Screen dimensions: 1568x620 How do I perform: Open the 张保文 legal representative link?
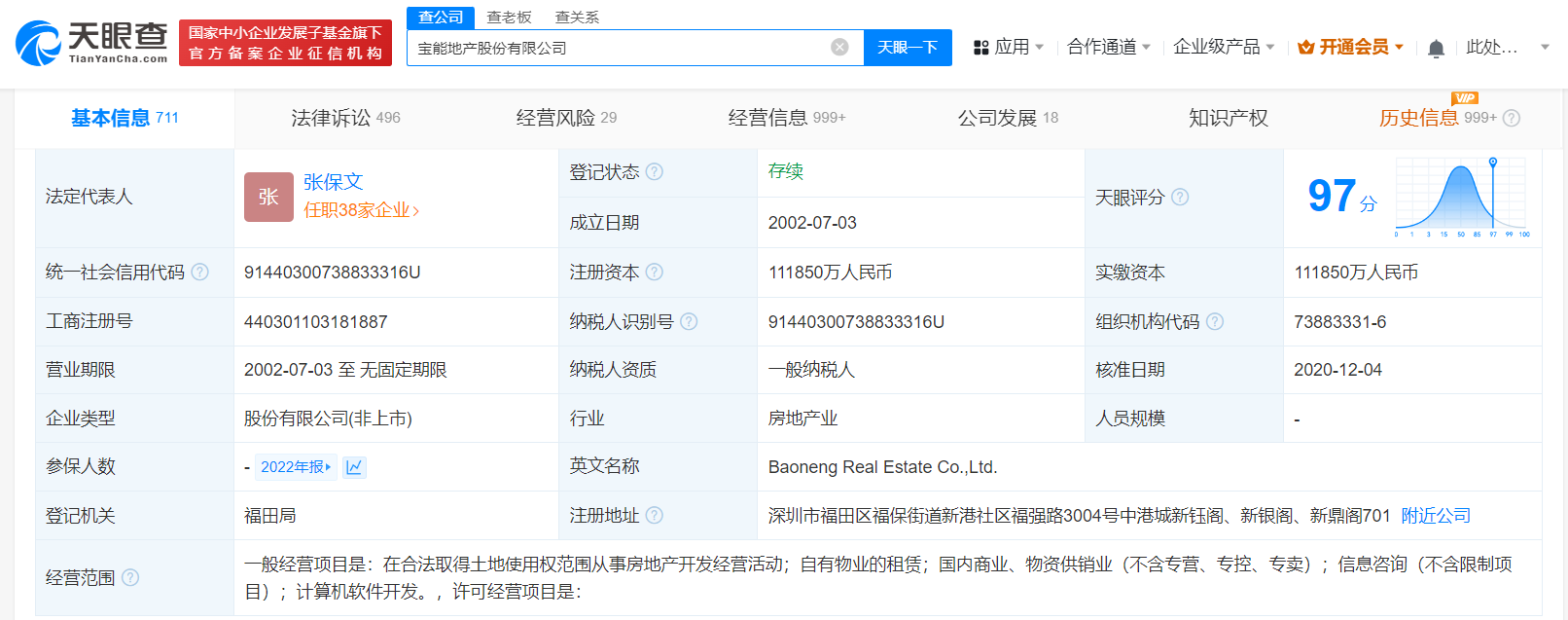(x=333, y=182)
